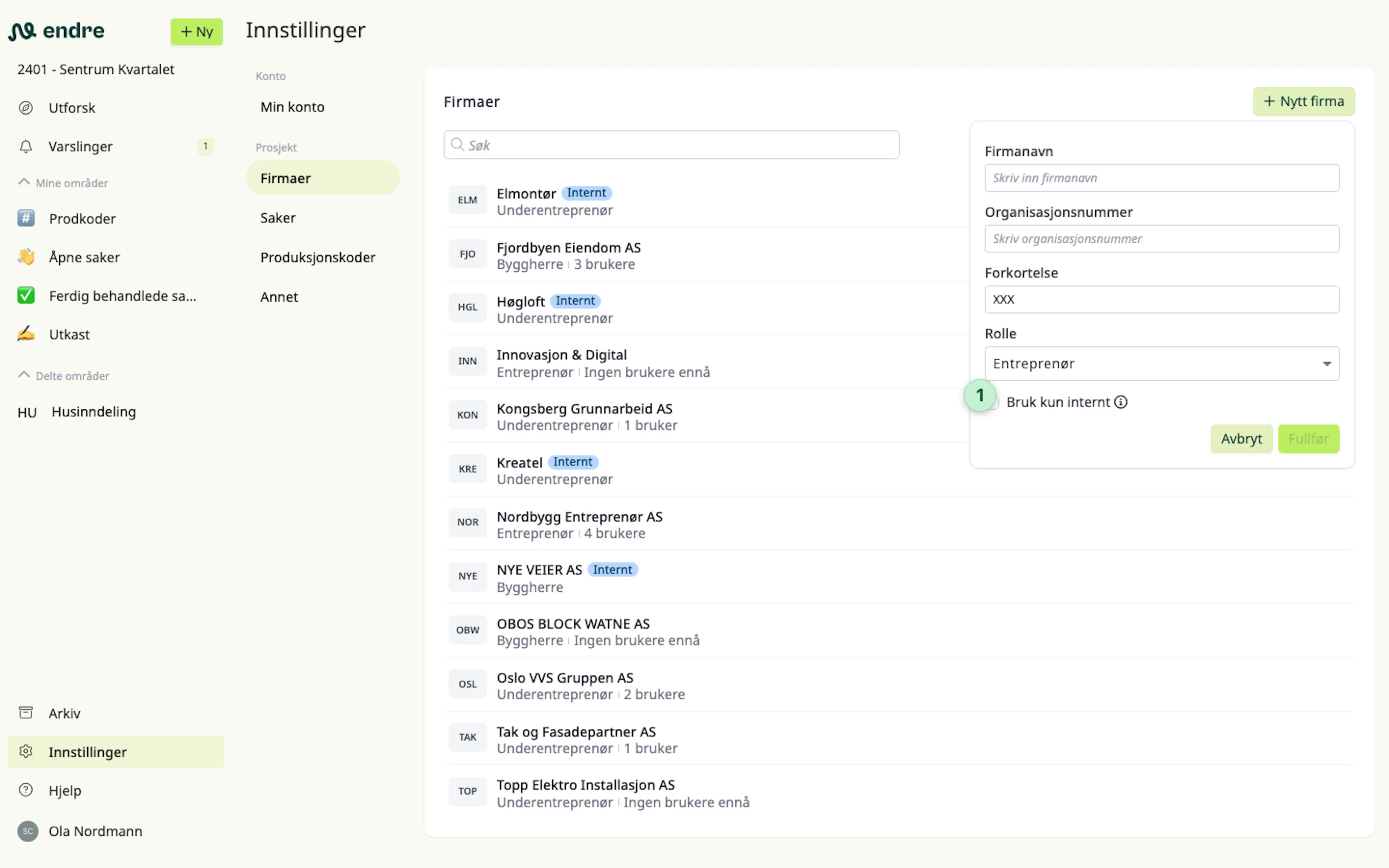Open Produksjonskoder settings

[317, 257]
